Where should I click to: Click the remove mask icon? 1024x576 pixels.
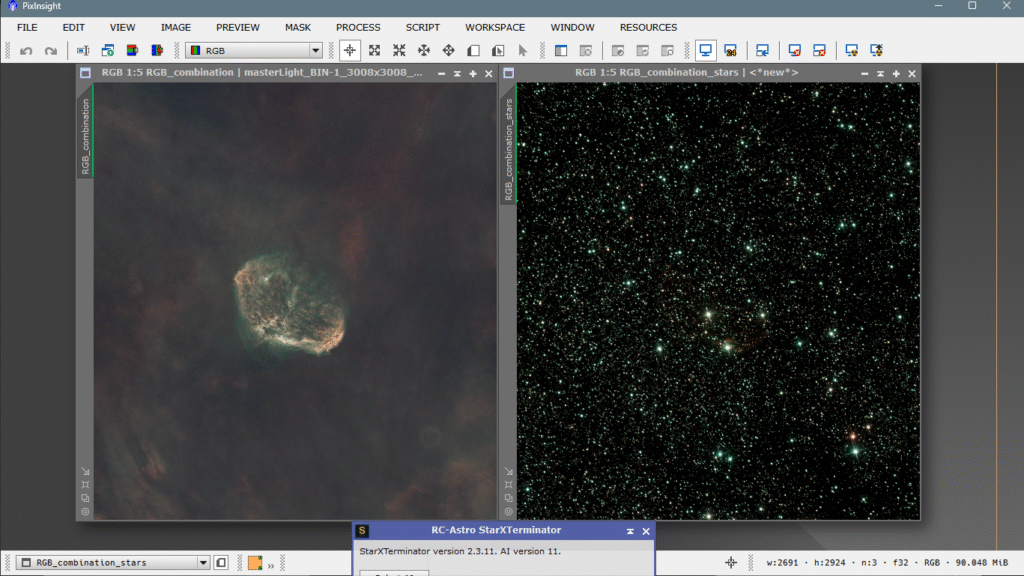tap(586, 50)
